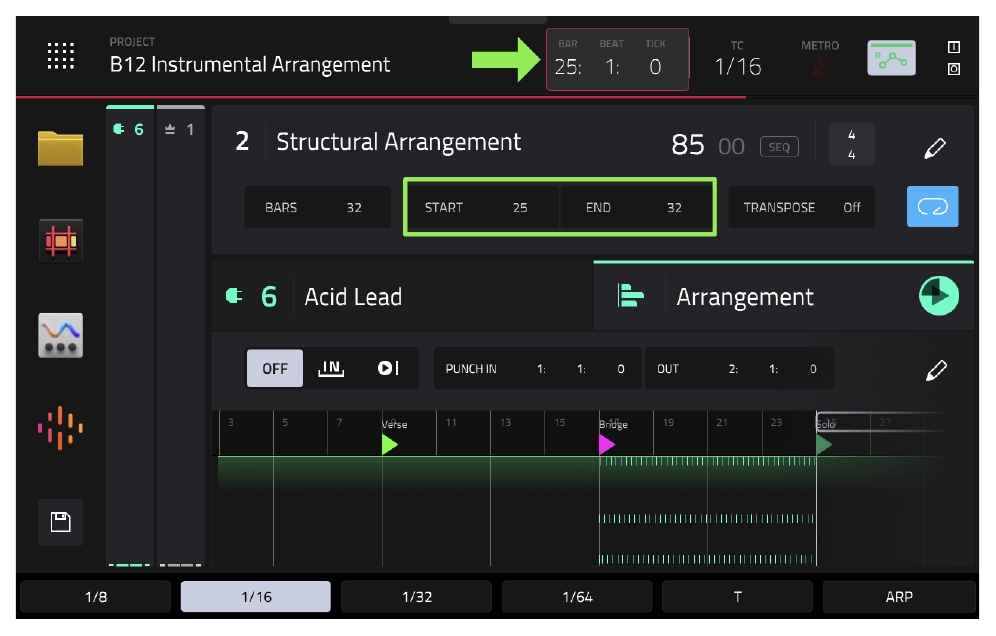Open the main menu grid icon
This screenshot has width=996, height=636.
(61, 56)
